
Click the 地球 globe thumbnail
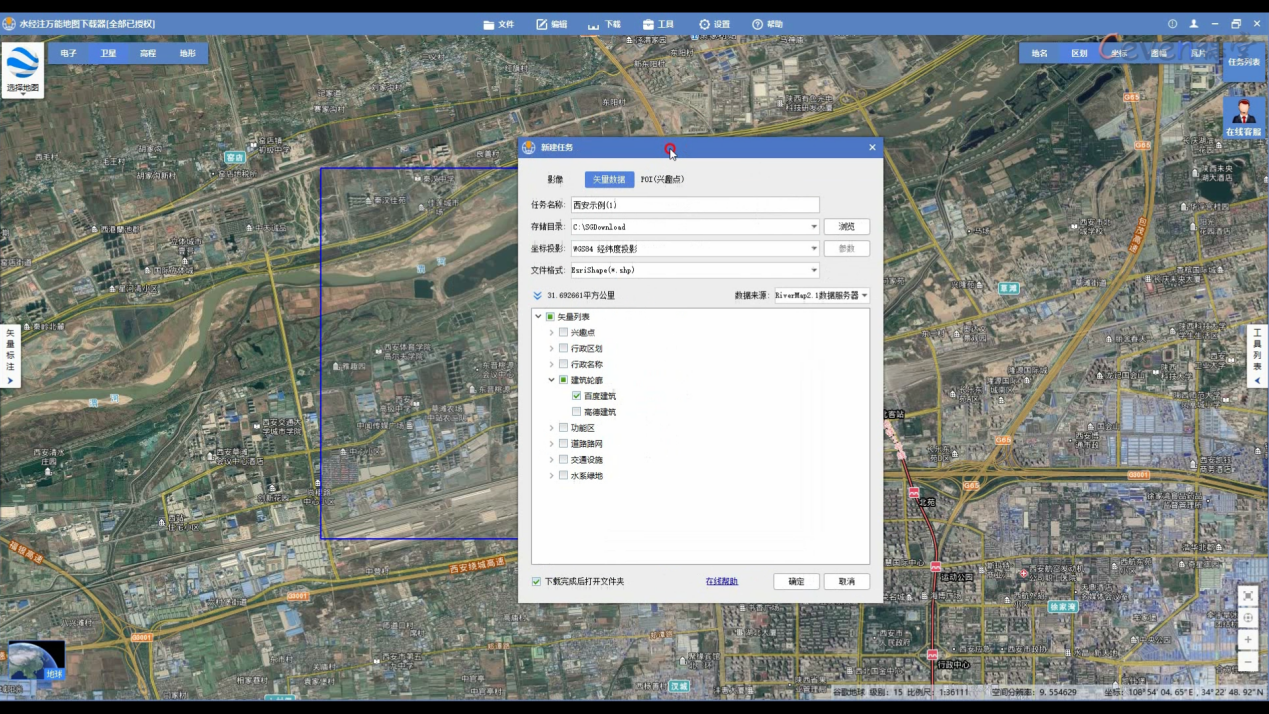36,660
